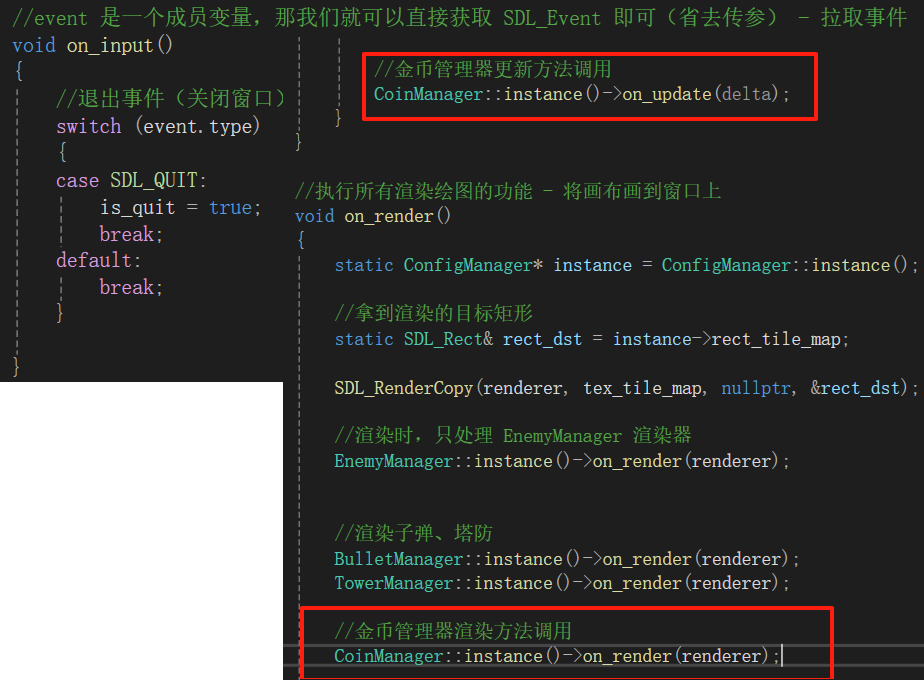Click the comment about EnemyManager 渲染器
The height and width of the screenshot is (680, 924).
513,435
